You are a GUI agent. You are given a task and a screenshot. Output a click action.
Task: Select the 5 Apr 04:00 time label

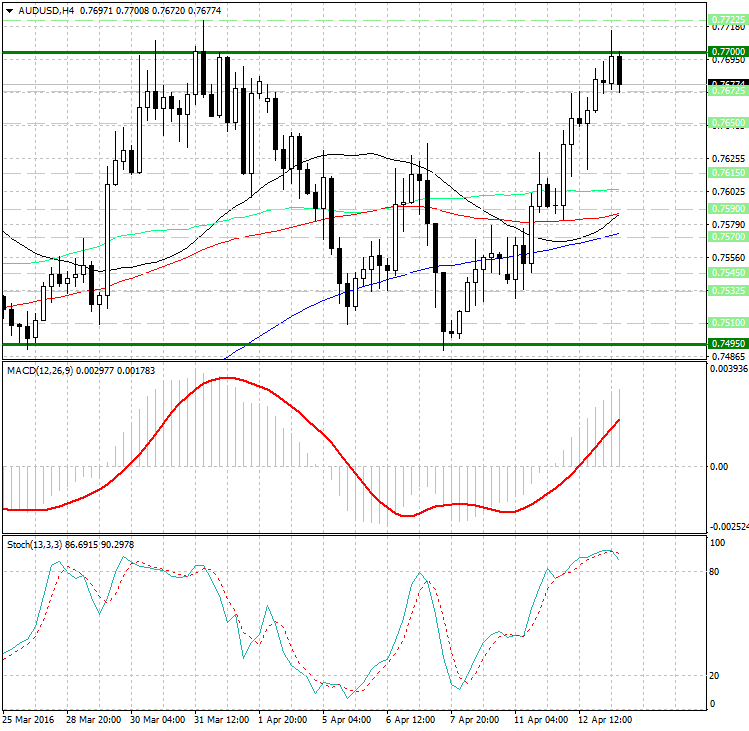[x=347, y=719]
